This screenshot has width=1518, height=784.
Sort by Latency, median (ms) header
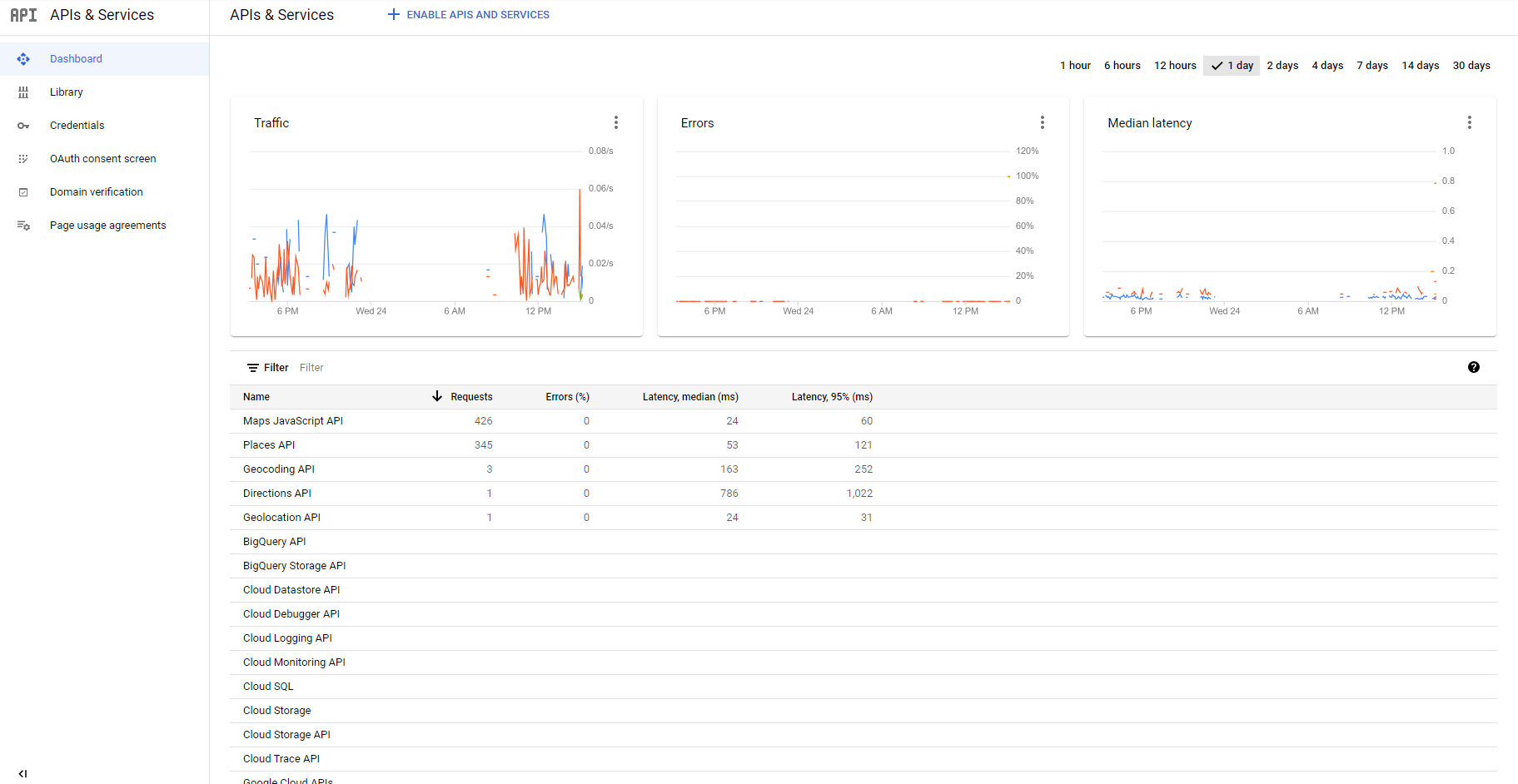pos(690,397)
